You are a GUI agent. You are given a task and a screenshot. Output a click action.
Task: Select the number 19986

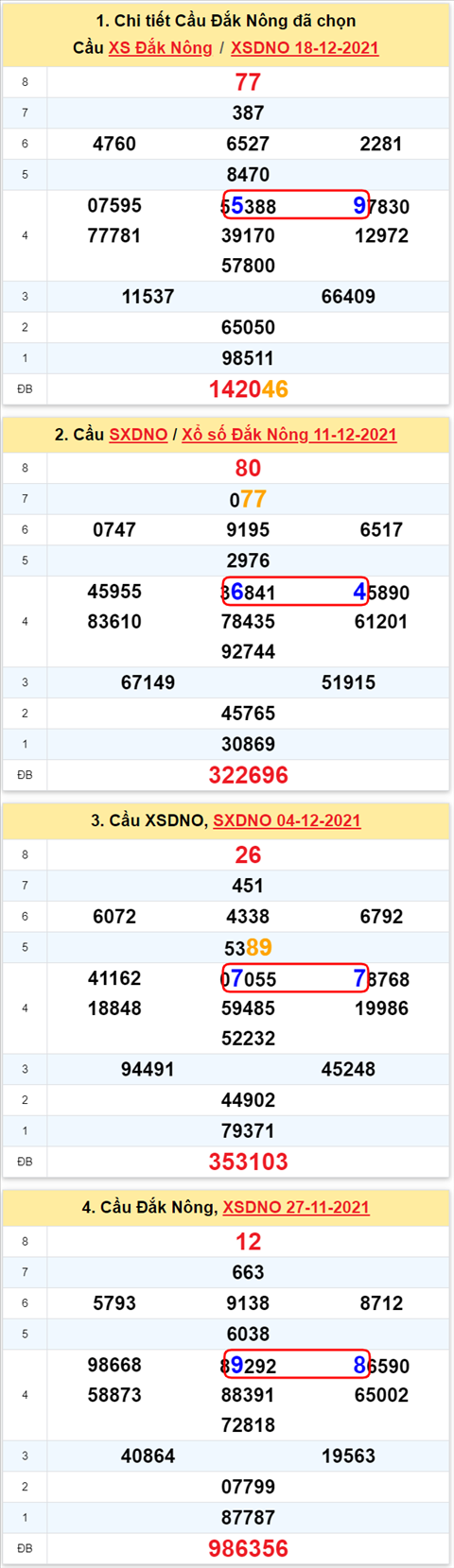click(381, 1008)
